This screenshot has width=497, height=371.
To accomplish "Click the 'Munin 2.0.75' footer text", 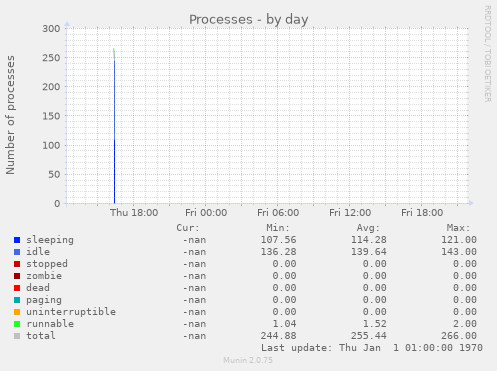I will pos(248,360).
